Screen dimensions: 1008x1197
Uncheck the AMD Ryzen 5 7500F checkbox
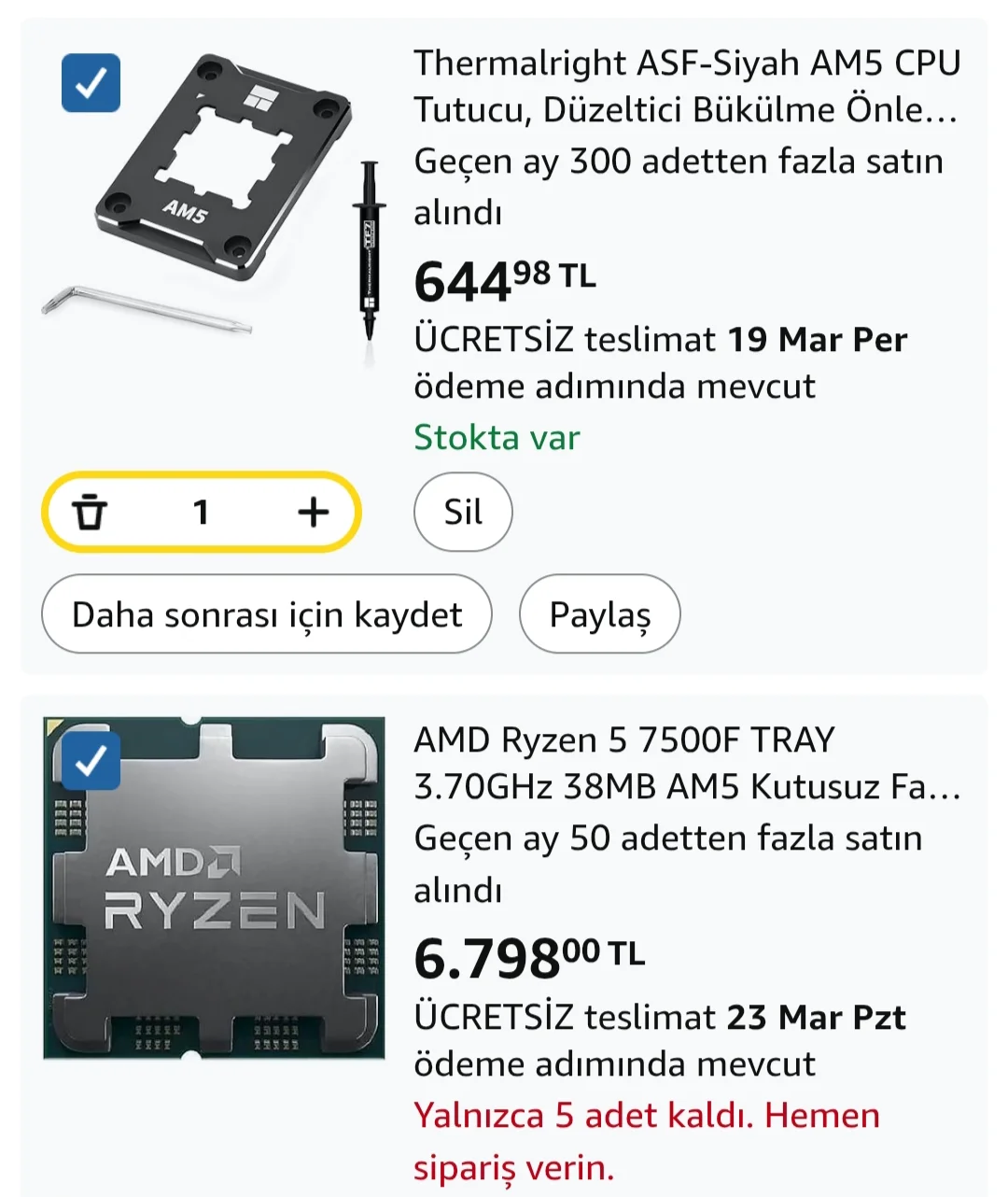[91, 762]
